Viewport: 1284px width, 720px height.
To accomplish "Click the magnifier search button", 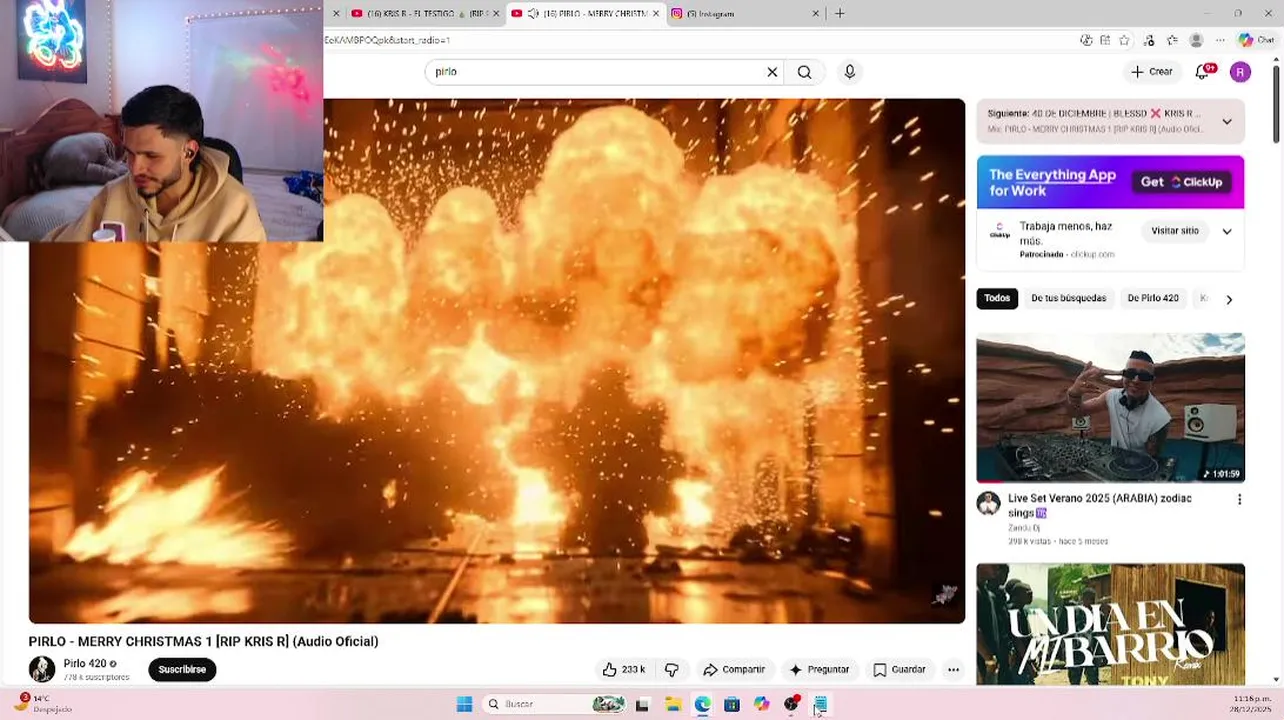I will tap(804, 72).
